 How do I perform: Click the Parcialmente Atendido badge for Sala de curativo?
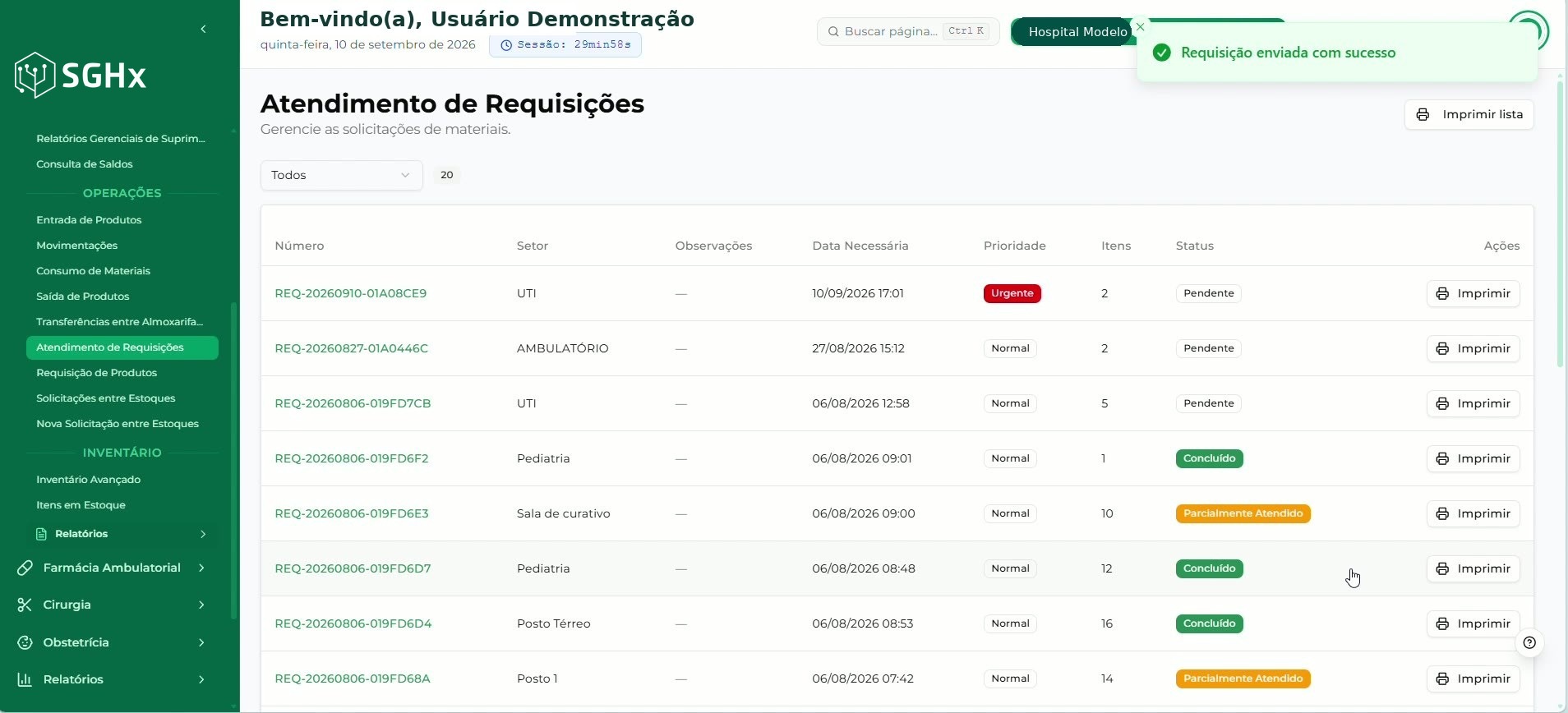[x=1243, y=513]
